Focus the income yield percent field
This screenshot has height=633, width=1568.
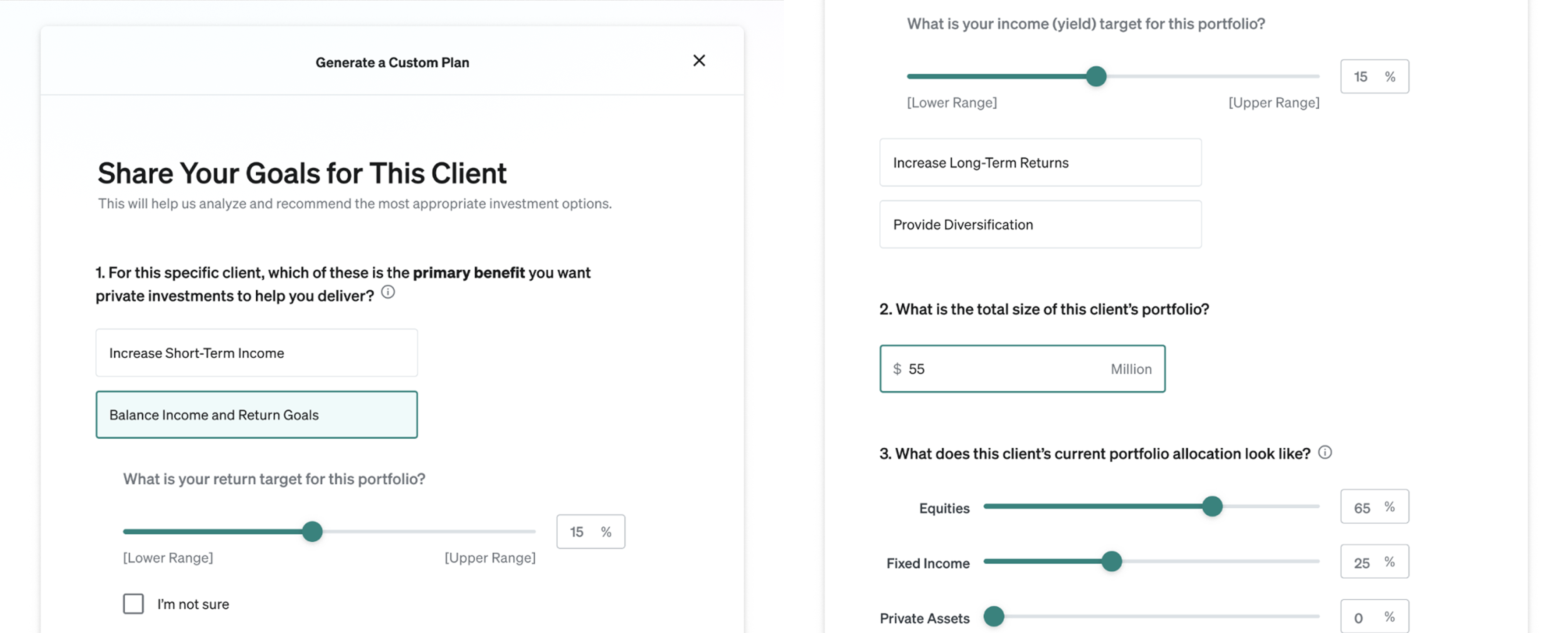(1375, 77)
